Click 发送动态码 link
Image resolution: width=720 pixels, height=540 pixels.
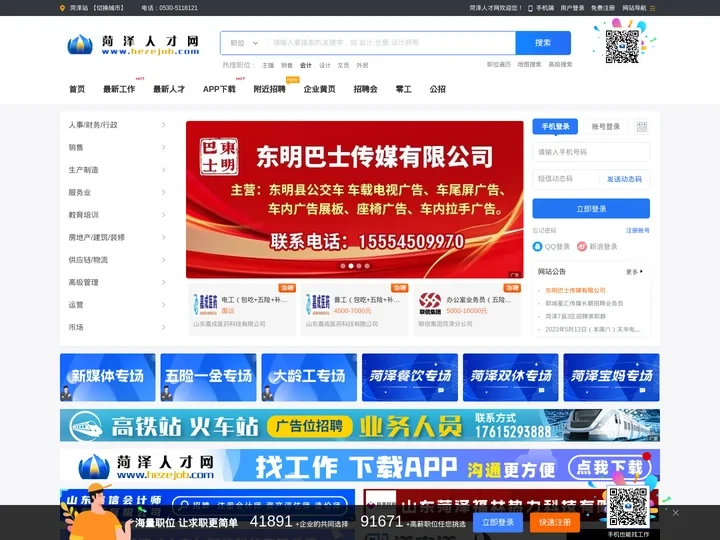[x=624, y=179]
